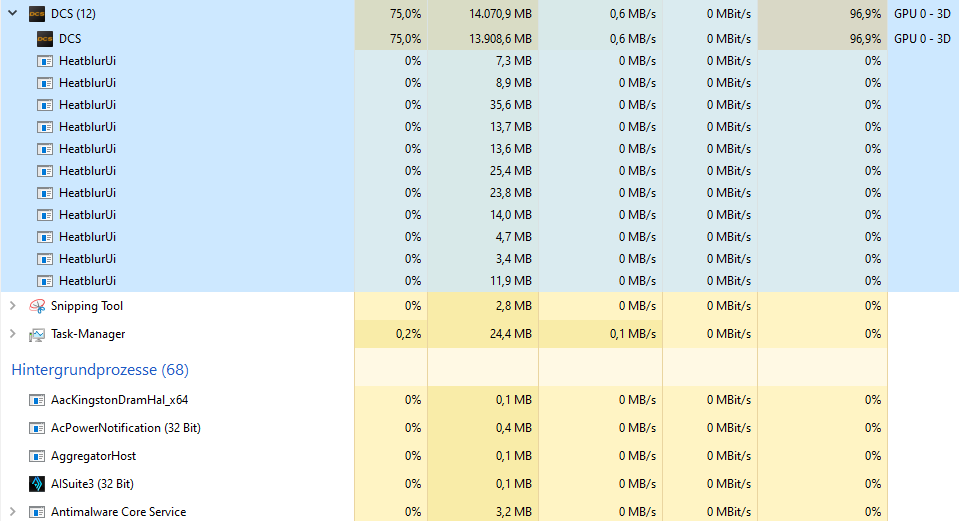Image resolution: width=959 pixels, height=521 pixels.
Task: Click the 35,6 MB HeatblurUi memory value
Action: [511, 105]
